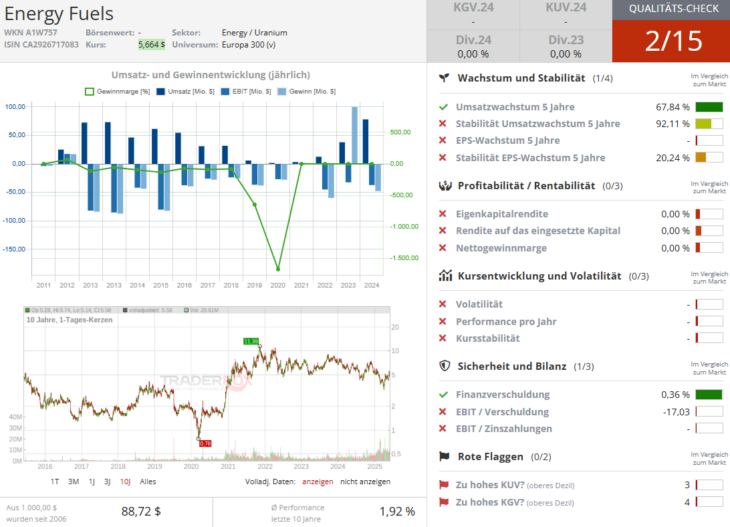Select the 1T chart time range
Viewport: 730px width, 527px height.
(55, 481)
